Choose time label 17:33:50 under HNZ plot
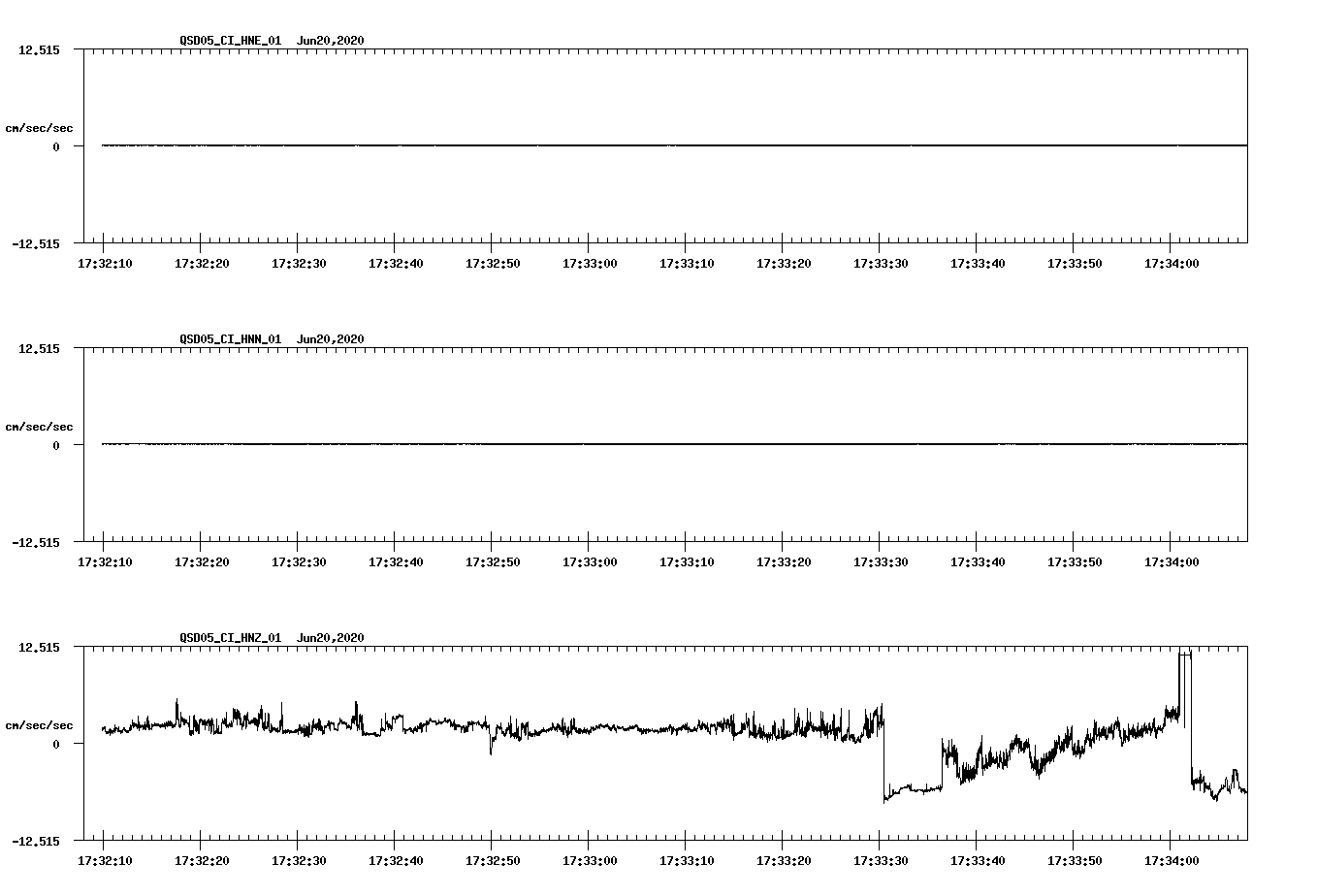 pos(1075,860)
